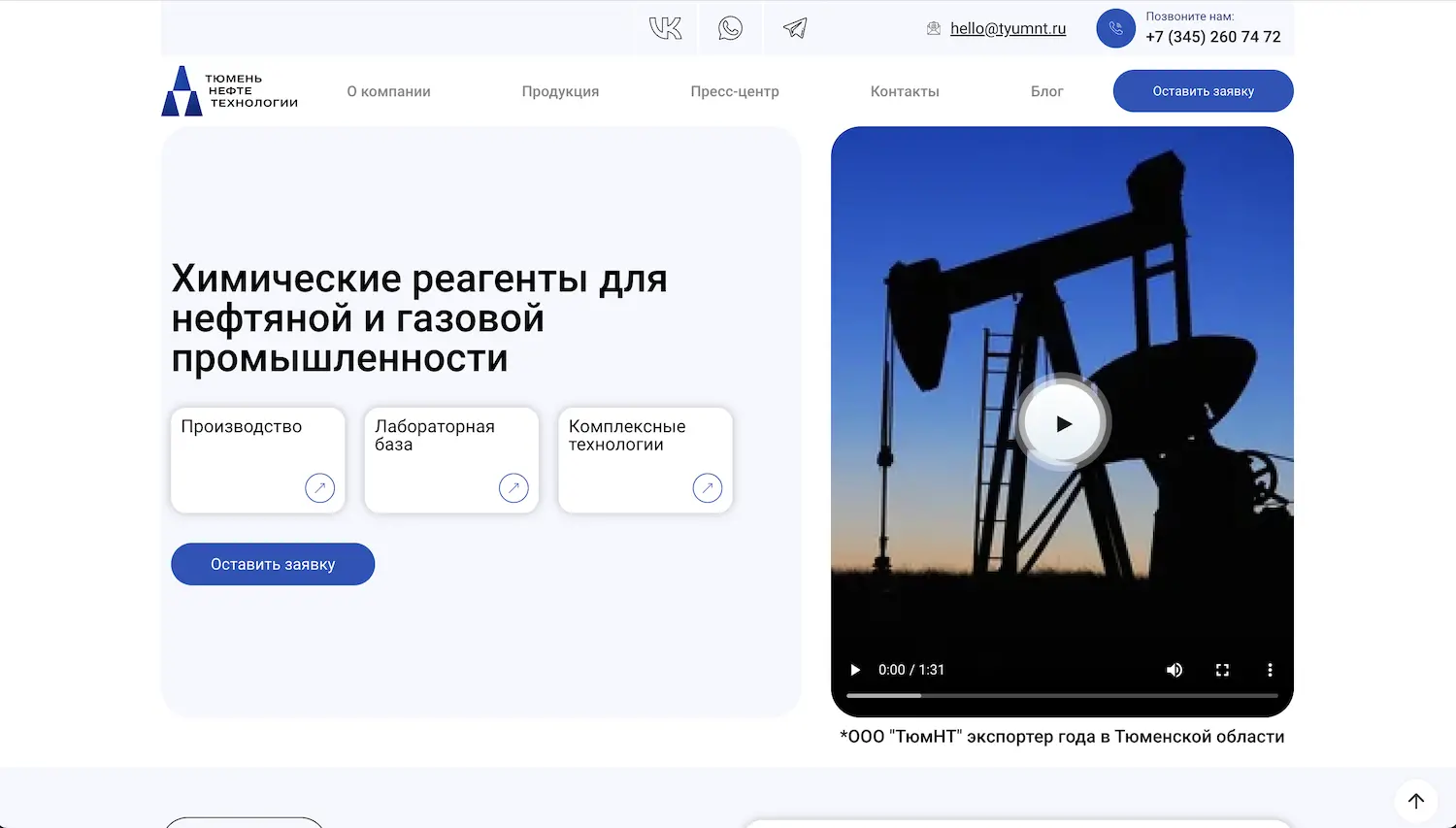Email hello@tyumnt.ru via the link

1008,29
